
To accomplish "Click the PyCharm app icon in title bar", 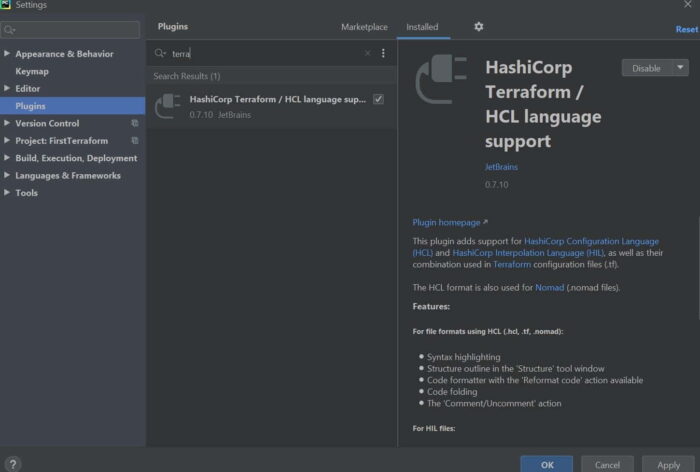I will pos(5,4).
